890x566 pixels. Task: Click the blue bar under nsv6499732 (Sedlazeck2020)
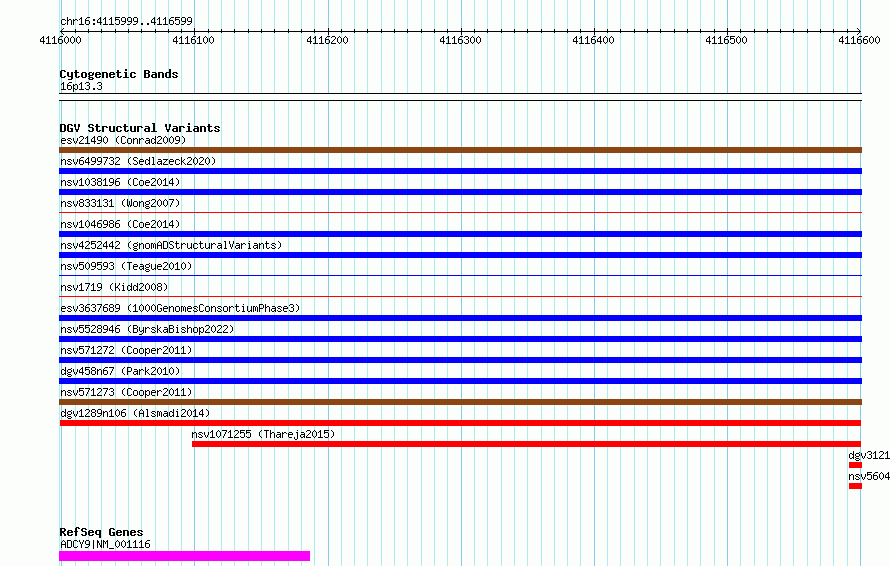(x=460, y=171)
